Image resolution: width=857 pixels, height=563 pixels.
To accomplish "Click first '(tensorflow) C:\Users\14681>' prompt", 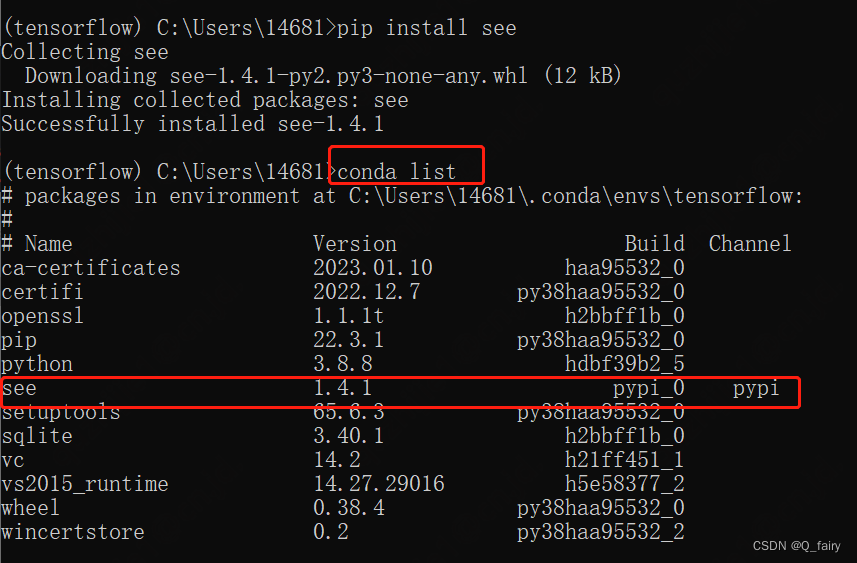I will click(168, 27).
